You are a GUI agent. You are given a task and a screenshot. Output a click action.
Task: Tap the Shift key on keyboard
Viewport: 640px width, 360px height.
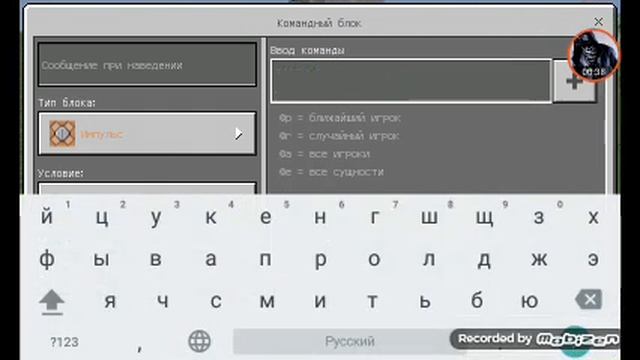[52, 302]
